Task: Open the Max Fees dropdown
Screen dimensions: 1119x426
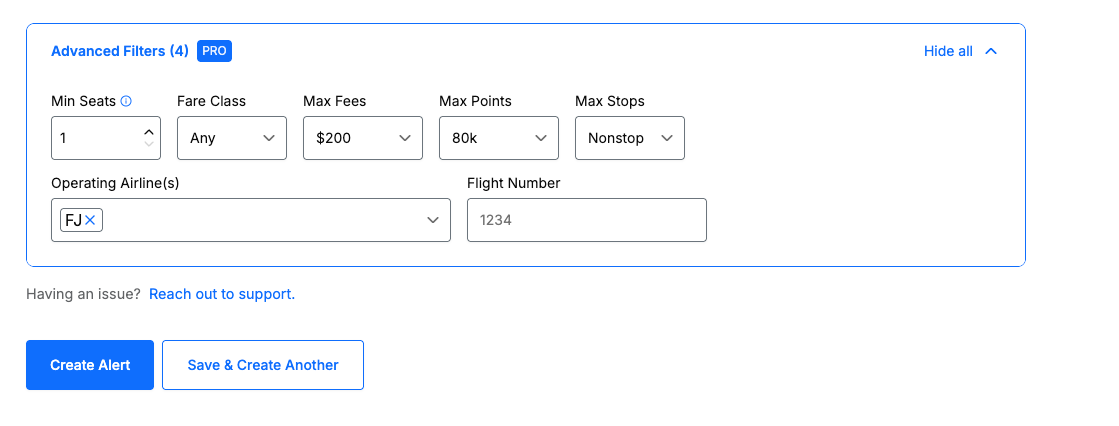Action: 363,138
